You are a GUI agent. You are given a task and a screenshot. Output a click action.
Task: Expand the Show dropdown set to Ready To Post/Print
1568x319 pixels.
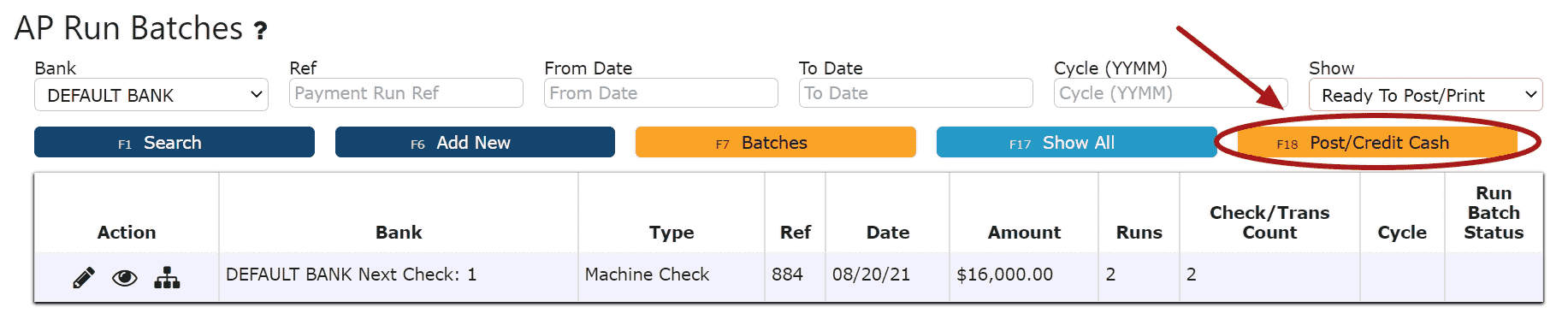[x=1425, y=95]
